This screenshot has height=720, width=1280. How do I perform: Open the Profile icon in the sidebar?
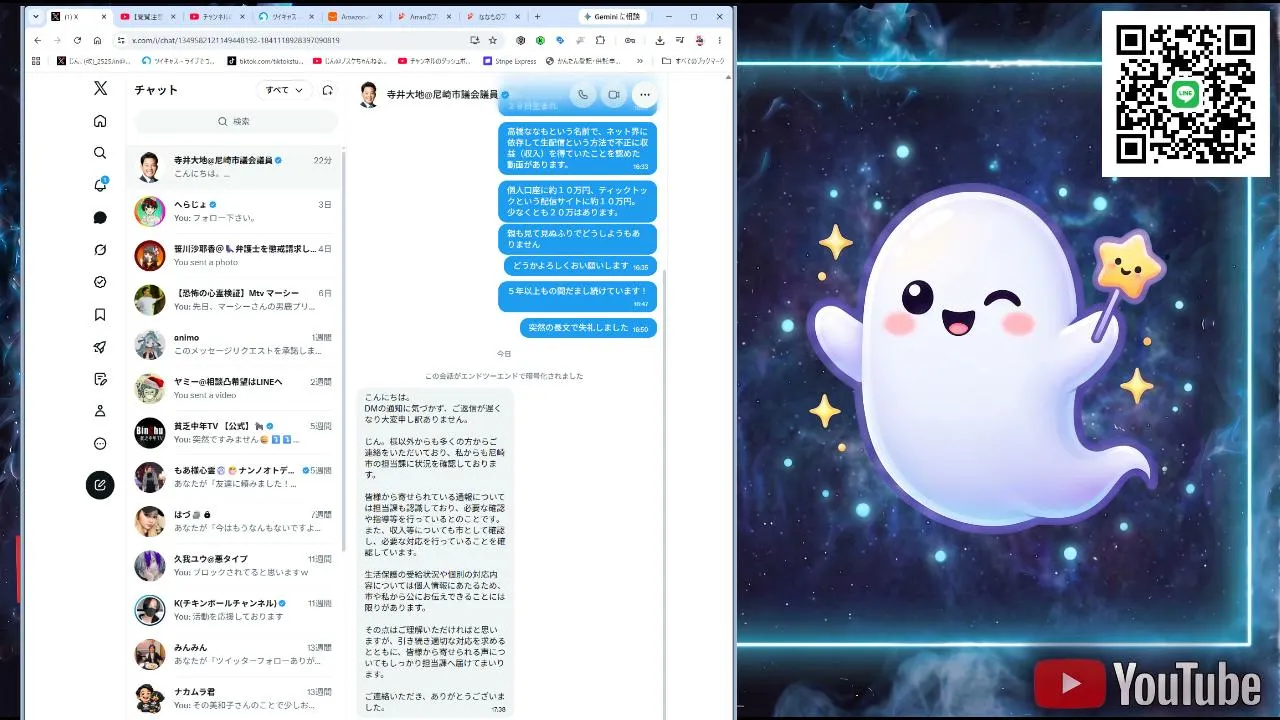(100, 411)
